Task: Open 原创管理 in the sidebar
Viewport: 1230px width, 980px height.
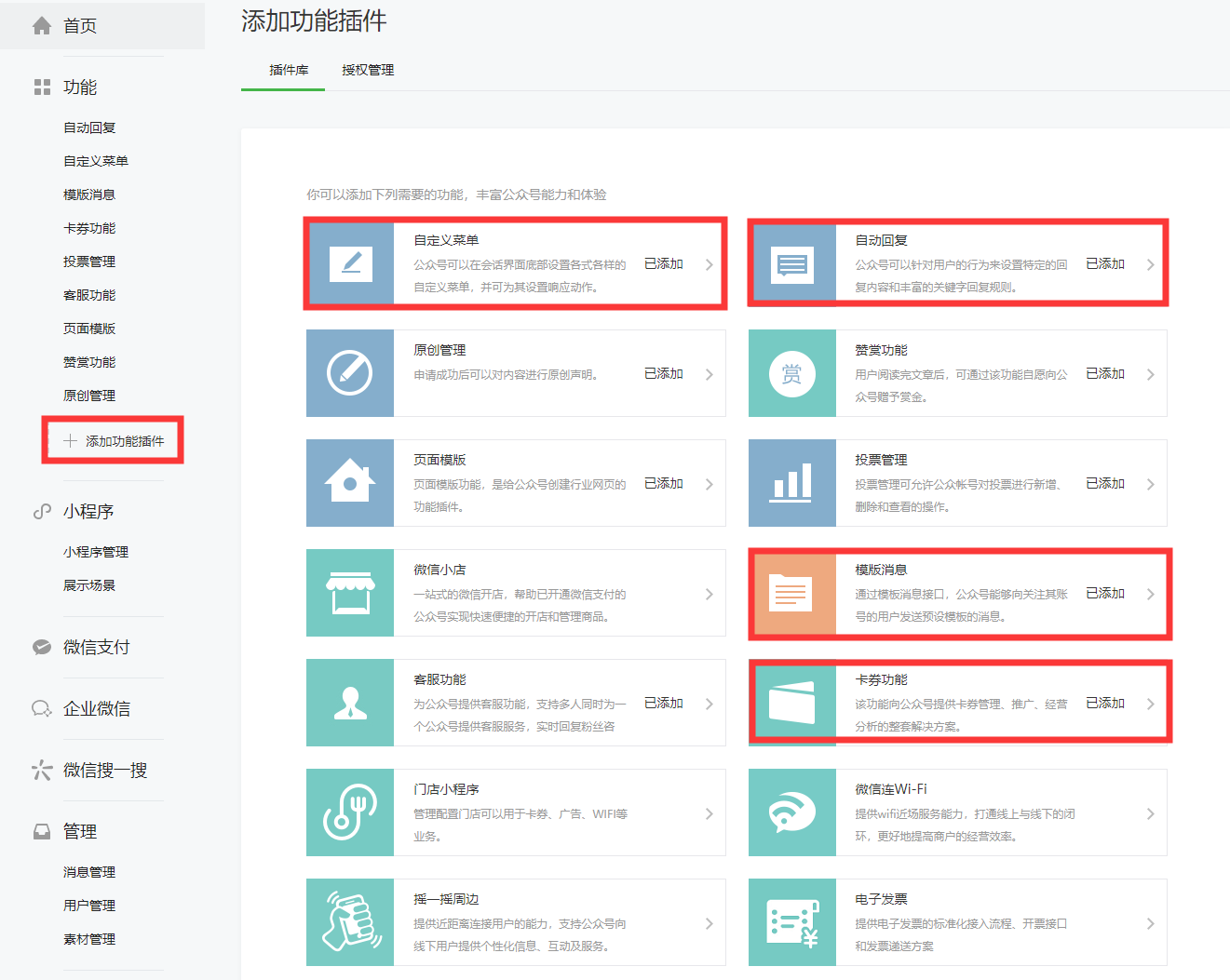Action: (89, 396)
